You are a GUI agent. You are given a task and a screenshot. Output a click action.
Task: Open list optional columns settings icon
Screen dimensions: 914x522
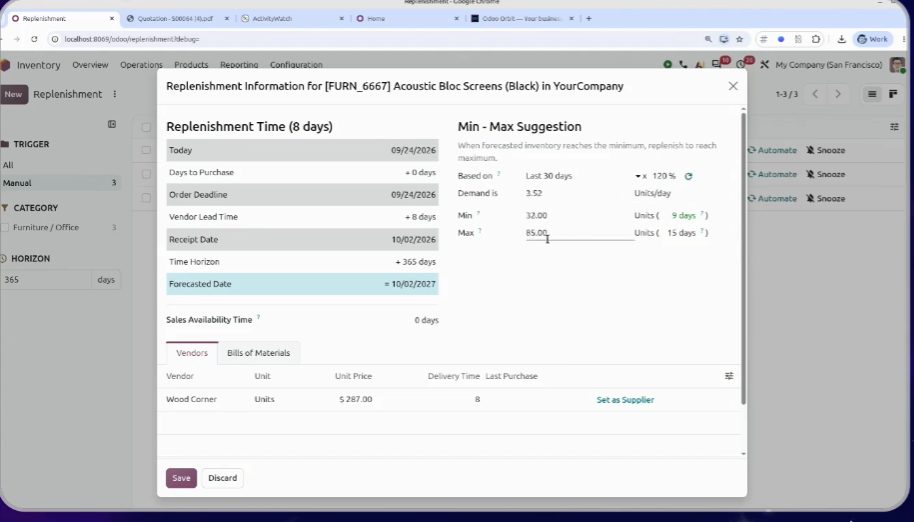[x=894, y=127]
